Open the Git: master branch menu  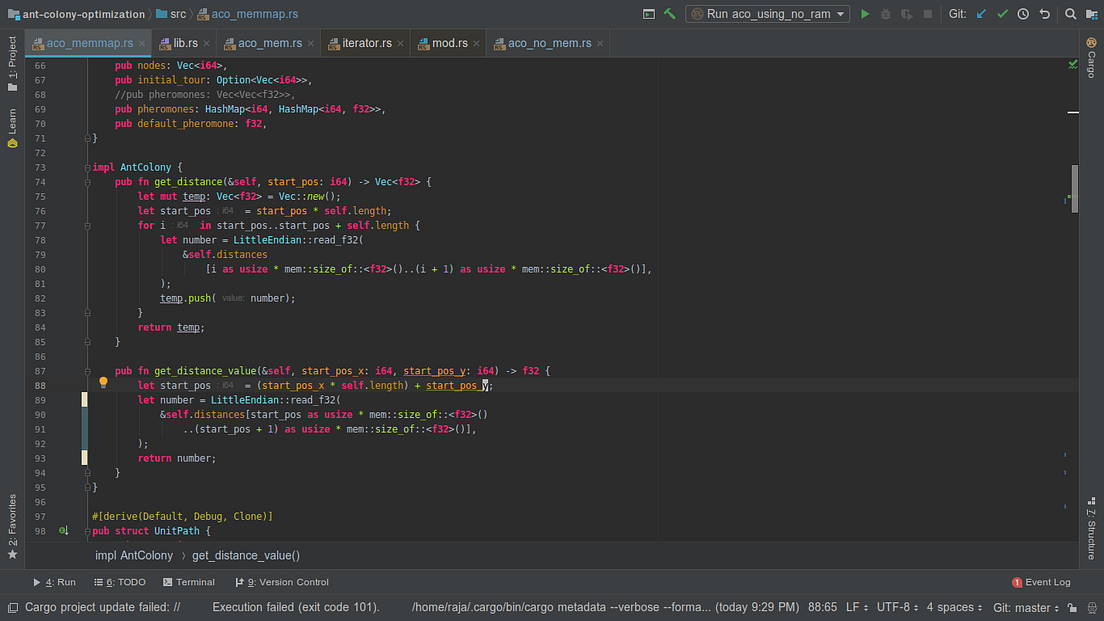click(x=1025, y=607)
